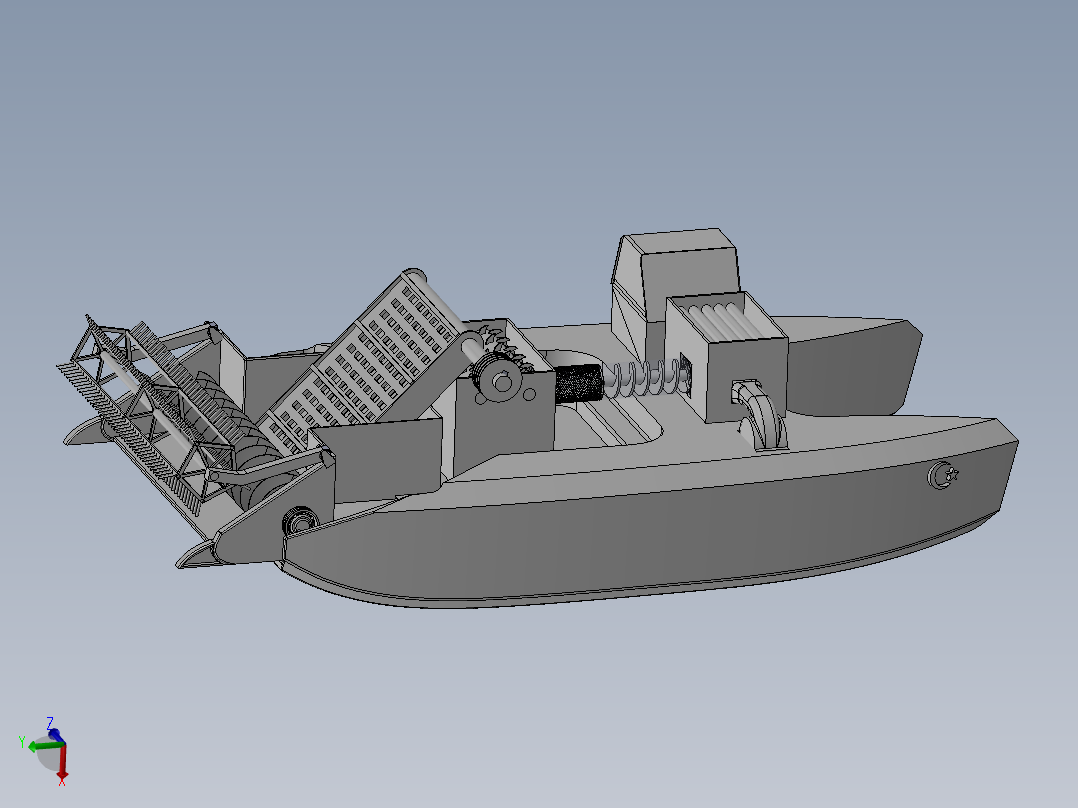This screenshot has height=808, width=1078.
Task: Click the red X axis arrow of triad
Action: [62, 763]
